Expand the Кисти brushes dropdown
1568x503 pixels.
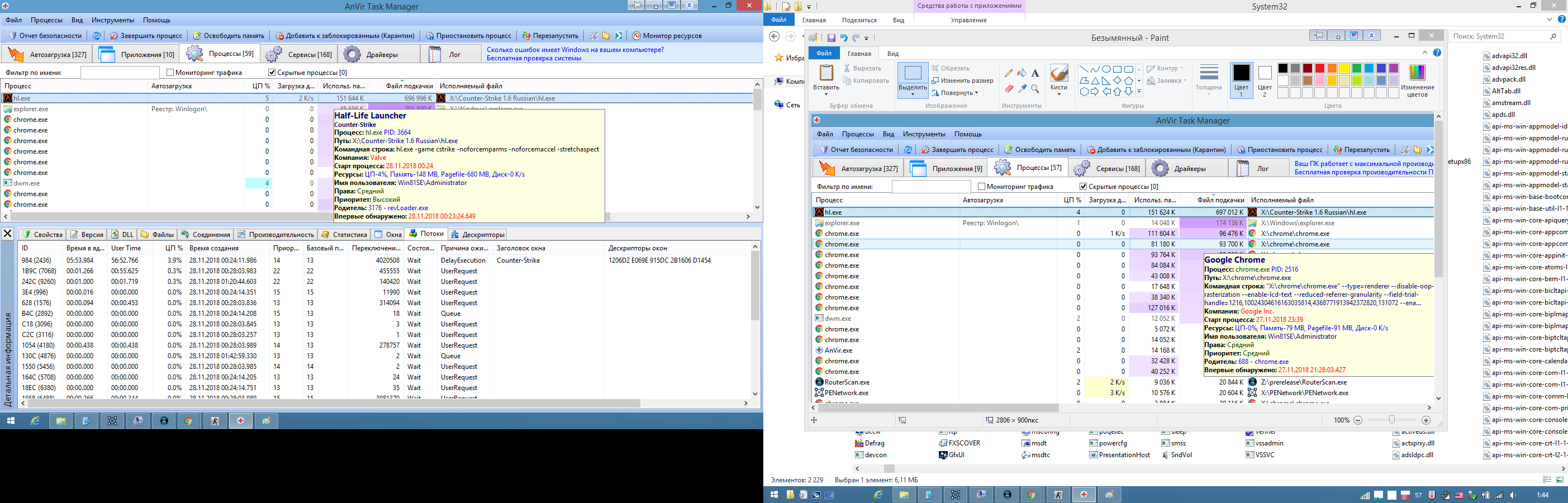[x=1059, y=94]
